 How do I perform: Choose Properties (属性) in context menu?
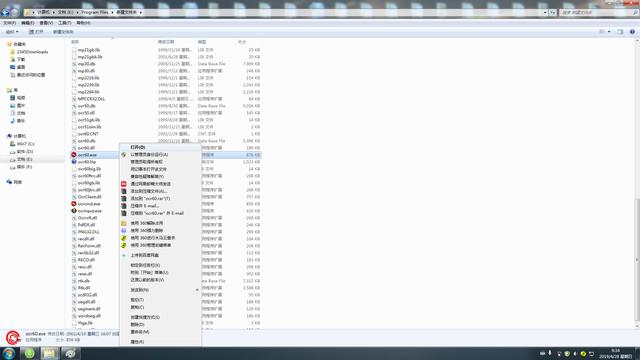tap(137, 342)
